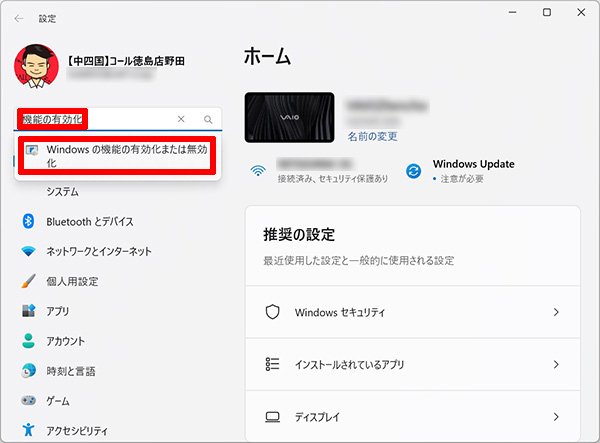Open the user profile avatar picture

coord(36,66)
